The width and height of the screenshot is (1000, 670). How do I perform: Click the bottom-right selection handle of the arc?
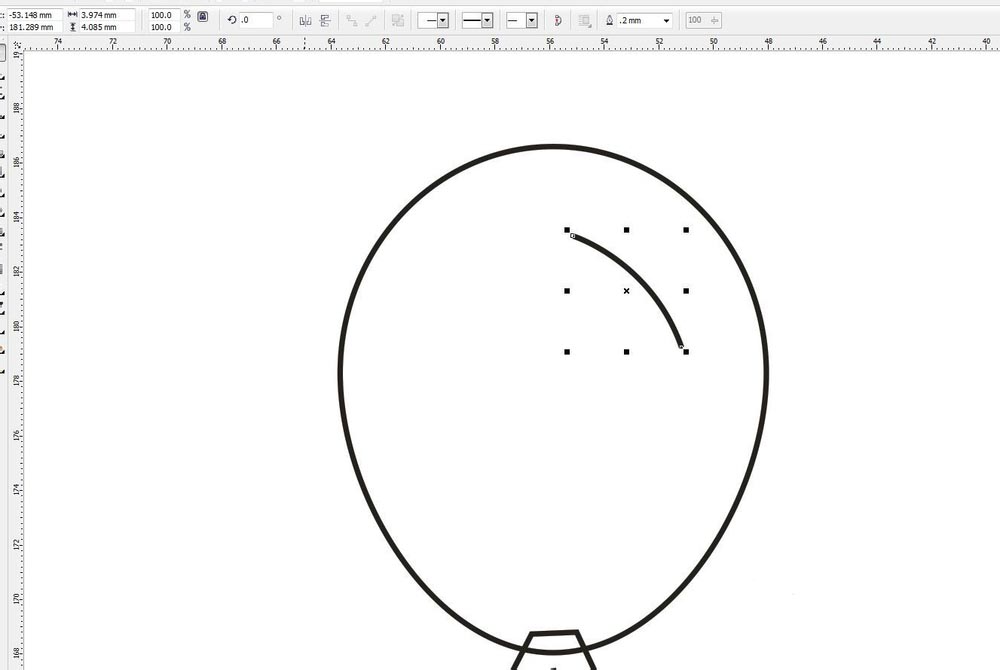(x=686, y=352)
